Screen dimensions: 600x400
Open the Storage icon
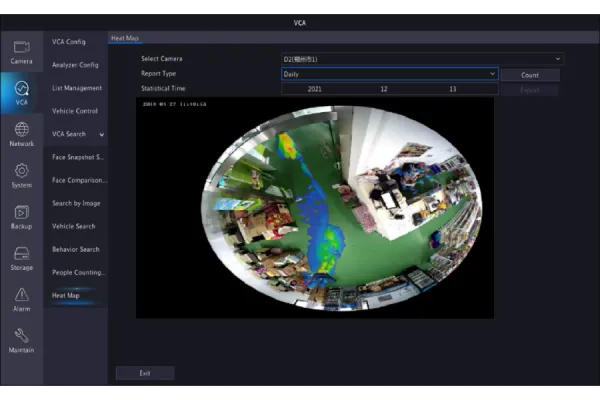pos(21,258)
